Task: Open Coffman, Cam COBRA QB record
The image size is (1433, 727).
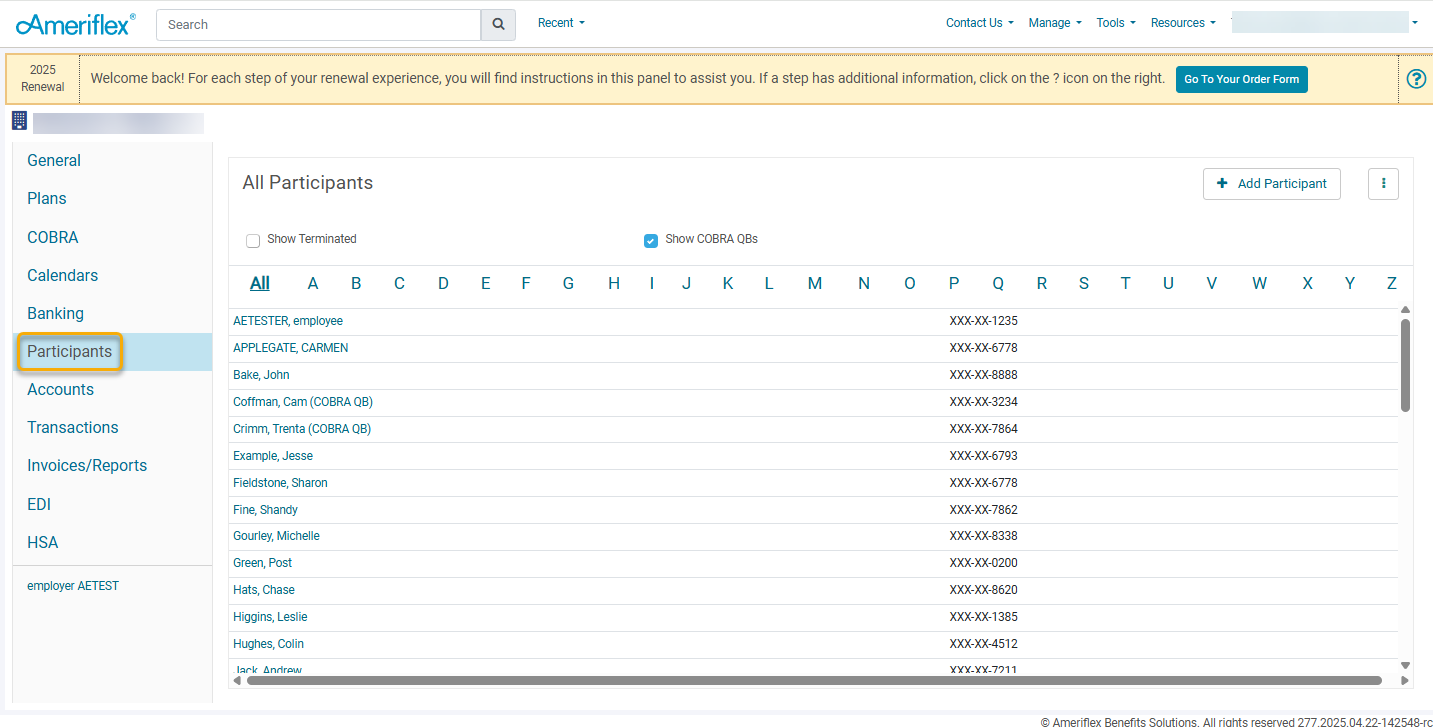Action: click(x=303, y=402)
